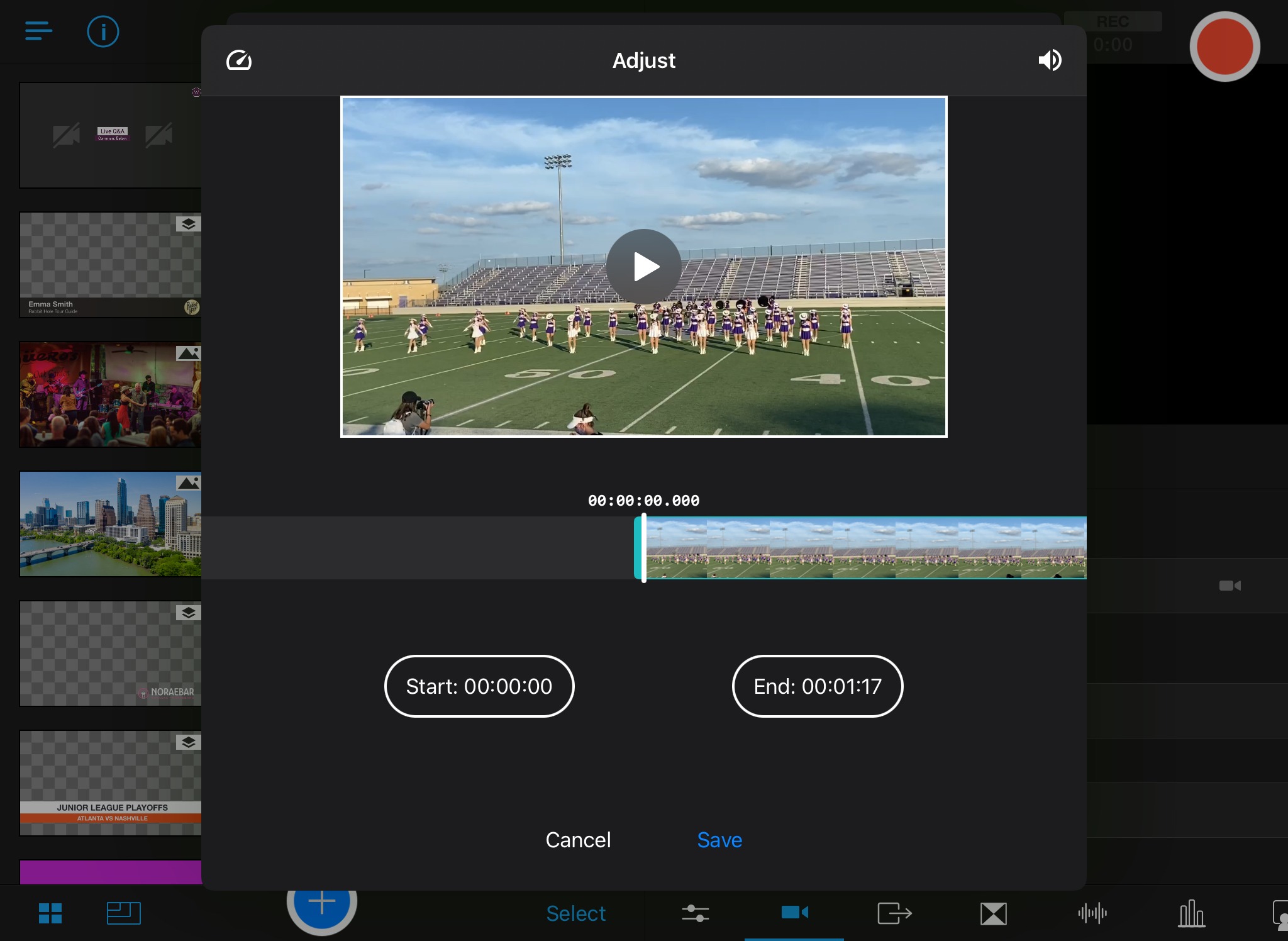
Task: Click Save to confirm trim adjustments
Action: 720,839
